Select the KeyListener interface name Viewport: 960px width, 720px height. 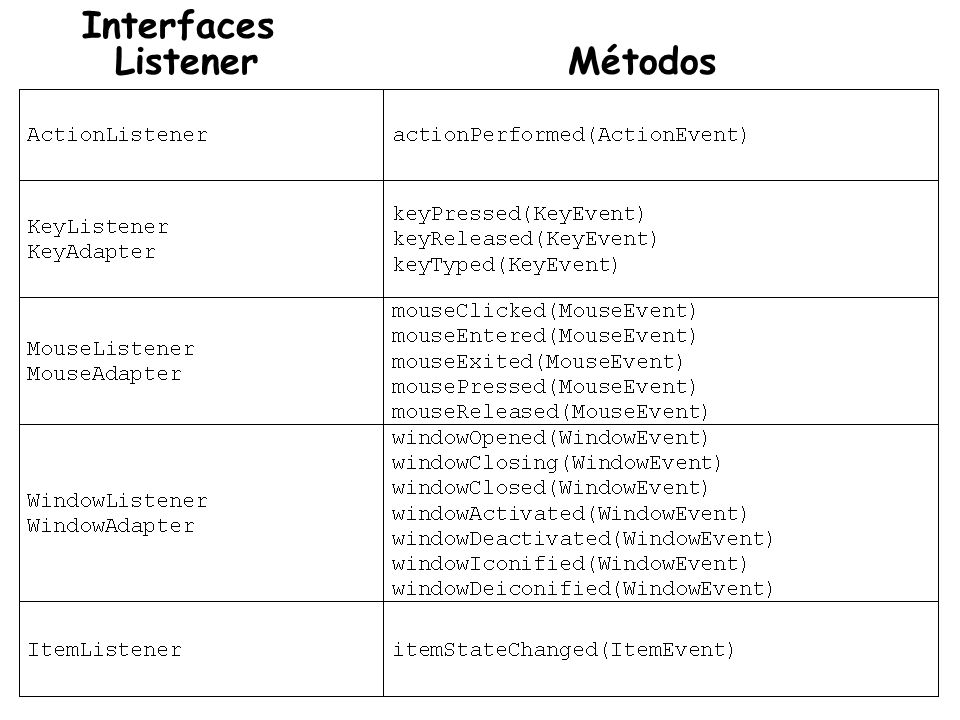click(98, 227)
